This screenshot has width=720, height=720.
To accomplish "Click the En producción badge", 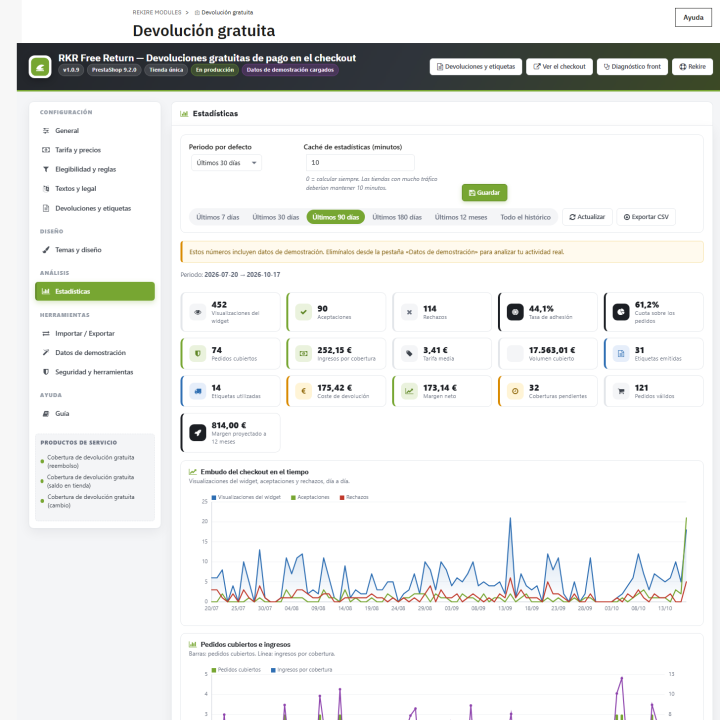I will point(214,70).
